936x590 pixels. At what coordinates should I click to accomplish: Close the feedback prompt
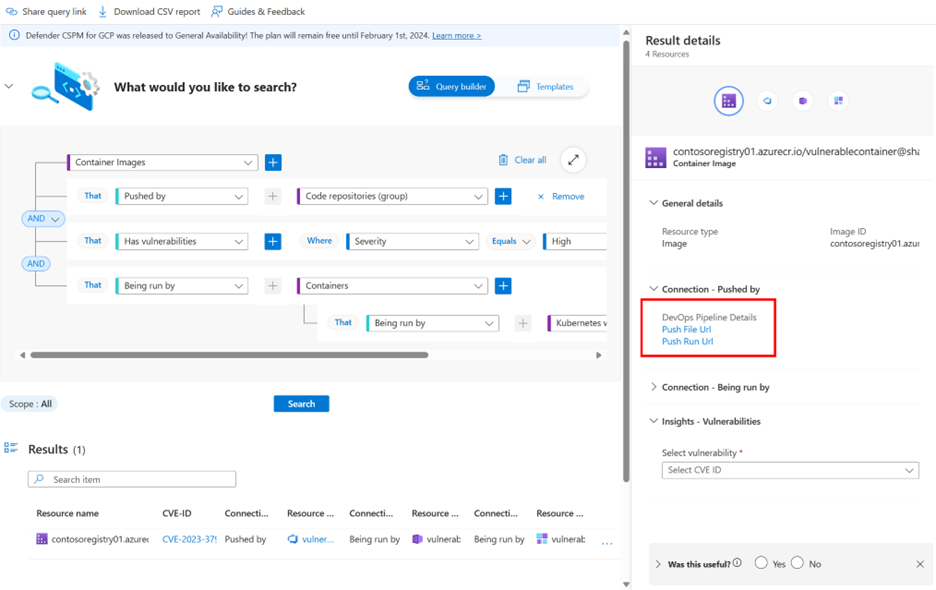click(920, 564)
